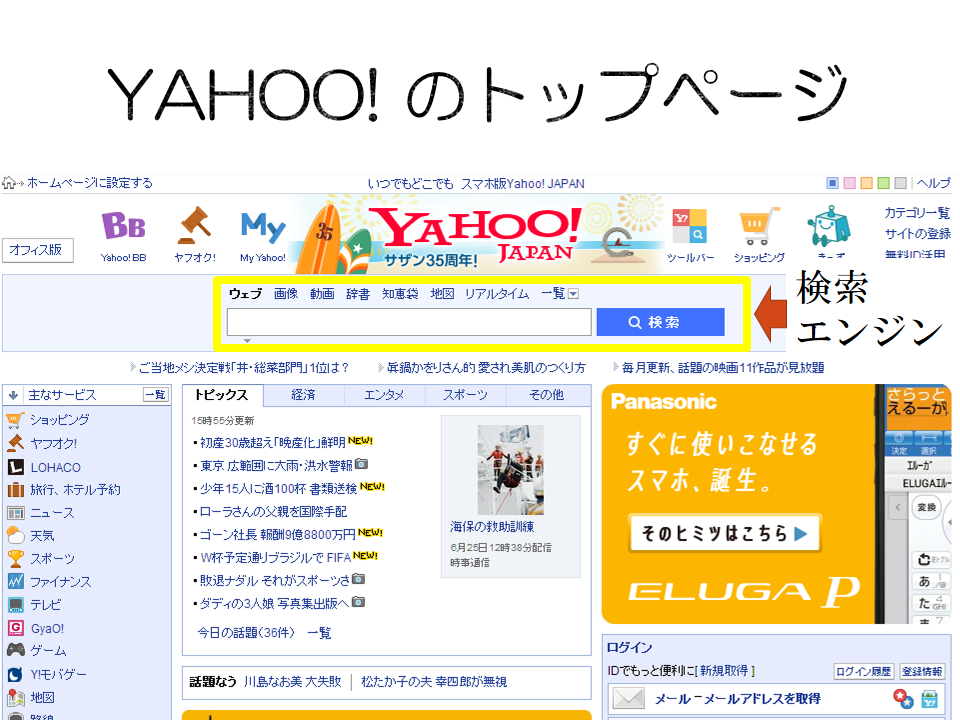This screenshot has width=960, height=720.
Task: Open headline ローラさんの父親を国際手配
Action: click(273, 511)
